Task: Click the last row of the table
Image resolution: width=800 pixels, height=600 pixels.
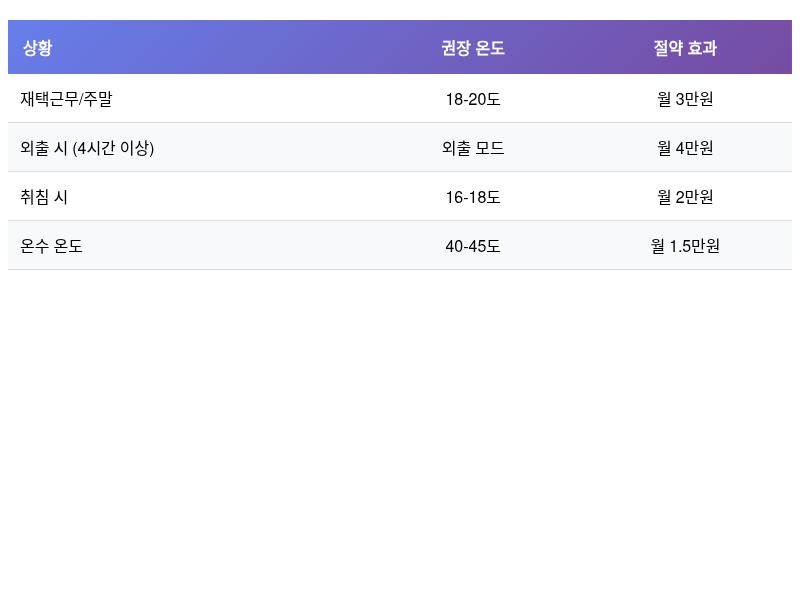Action: pyautogui.click(x=300, y=245)
